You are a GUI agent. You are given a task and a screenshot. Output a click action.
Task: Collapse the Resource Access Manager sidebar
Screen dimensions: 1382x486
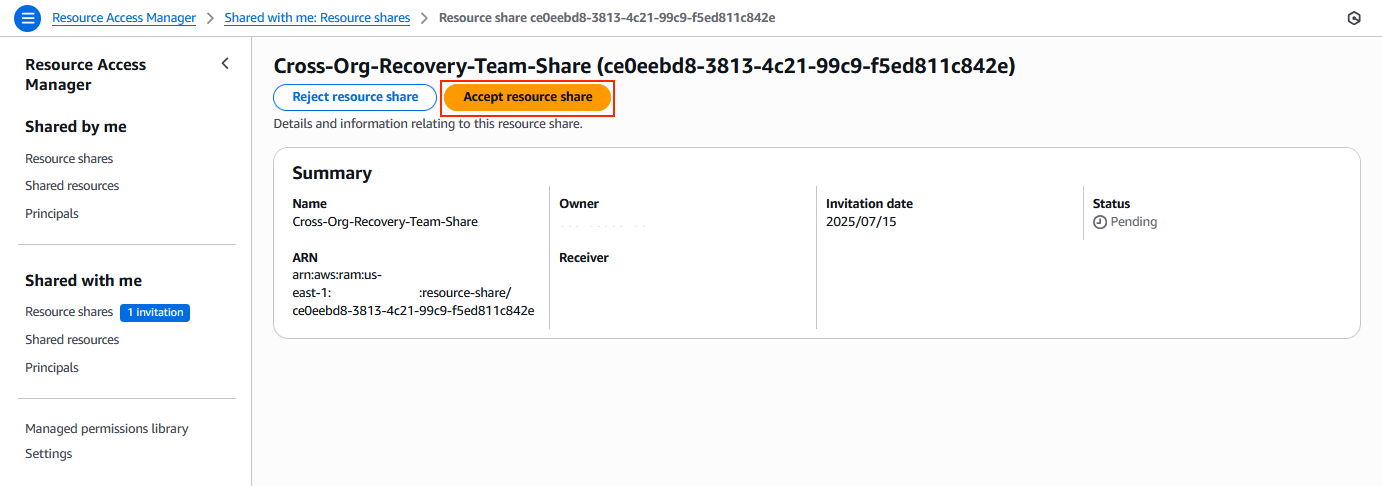tap(225, 64)
